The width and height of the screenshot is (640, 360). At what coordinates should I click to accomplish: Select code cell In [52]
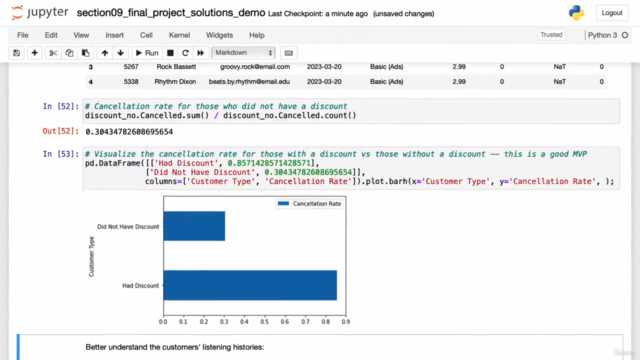click(x=351, y=111)
